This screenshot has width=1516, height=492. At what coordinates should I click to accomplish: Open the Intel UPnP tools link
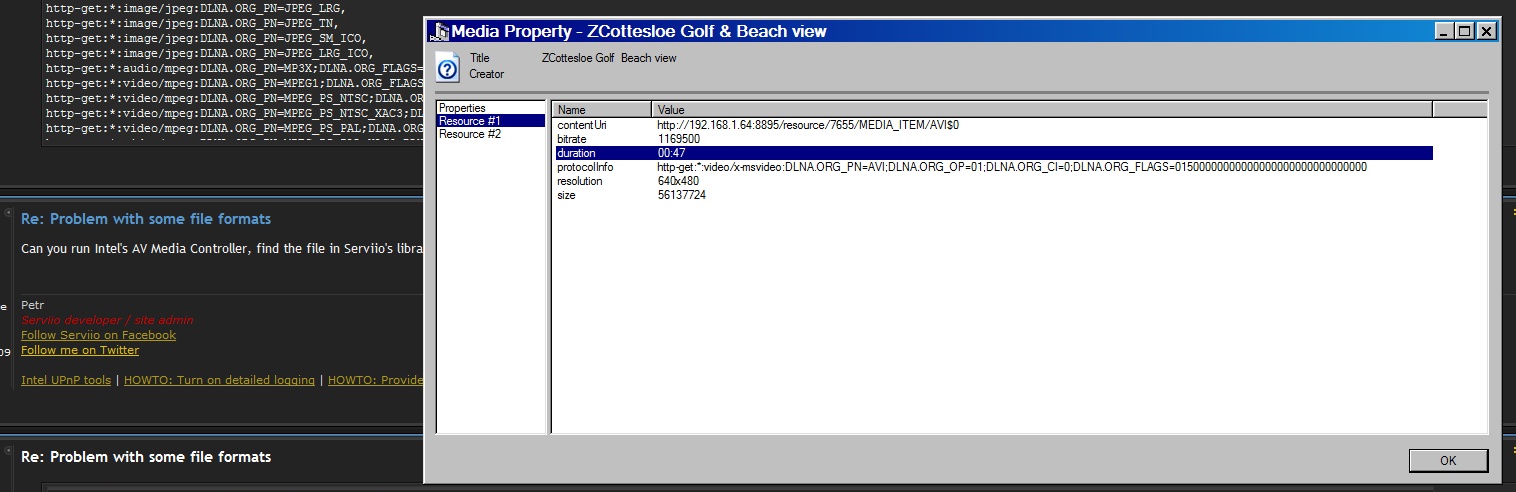[x=66, y=380]
